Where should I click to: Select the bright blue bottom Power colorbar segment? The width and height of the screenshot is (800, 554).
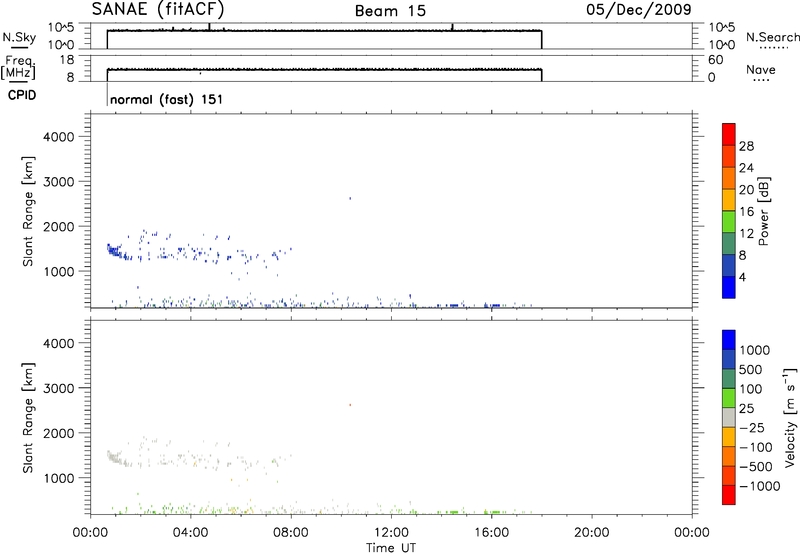[729, 287]
